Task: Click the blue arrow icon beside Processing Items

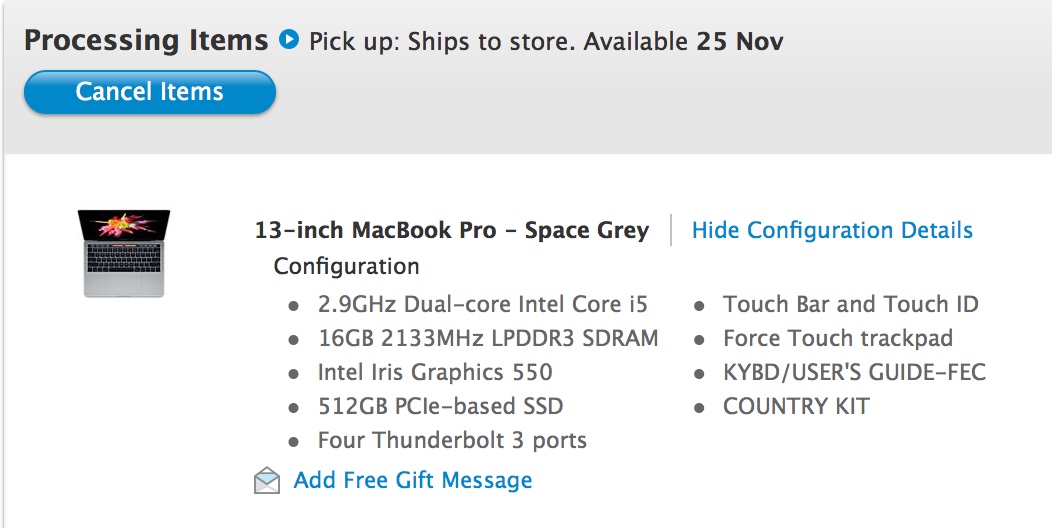Action: pyautogui.click(x=288, y=40)
